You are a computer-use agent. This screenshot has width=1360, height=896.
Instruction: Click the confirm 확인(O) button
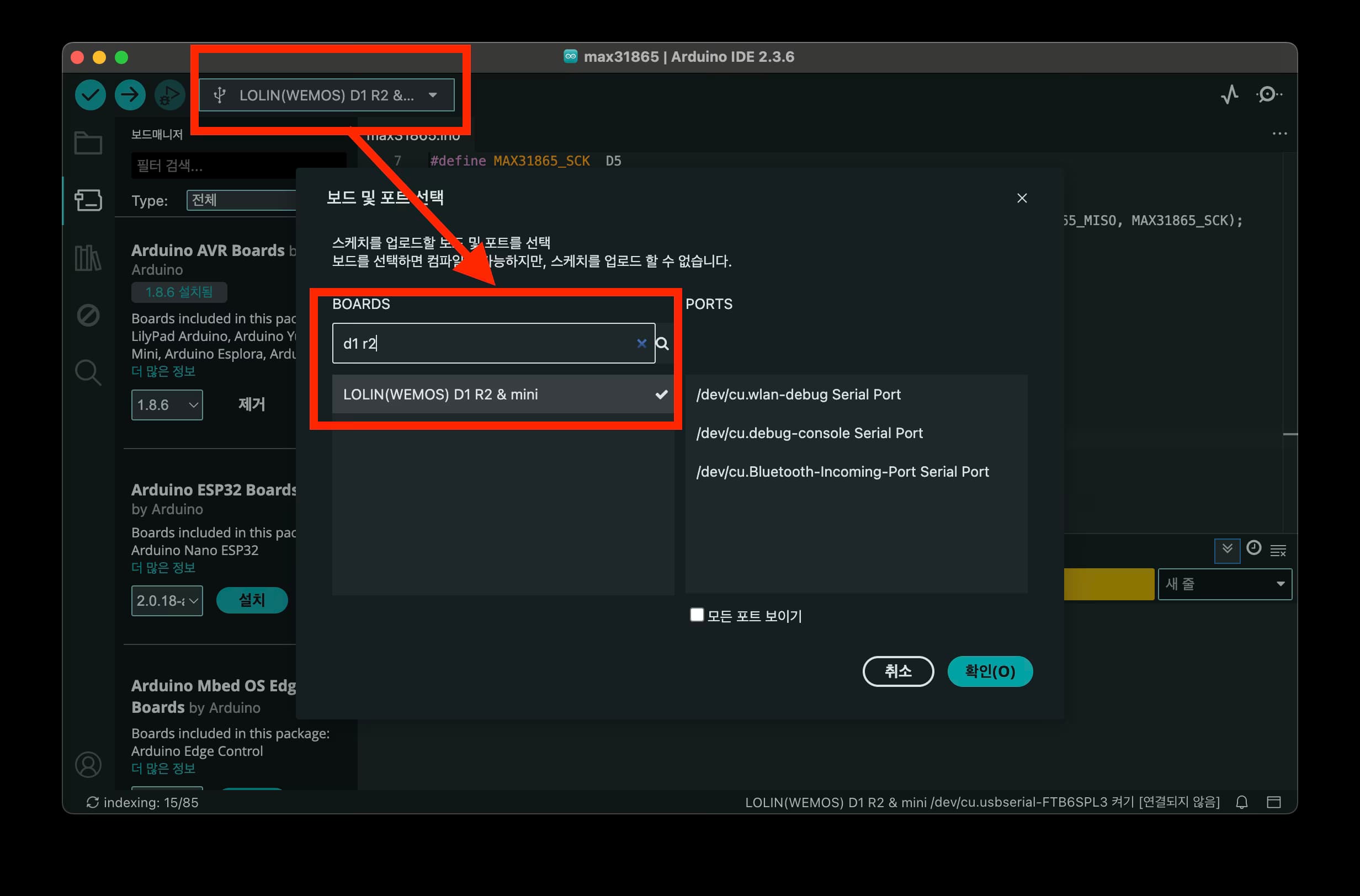tap(990, 671)
